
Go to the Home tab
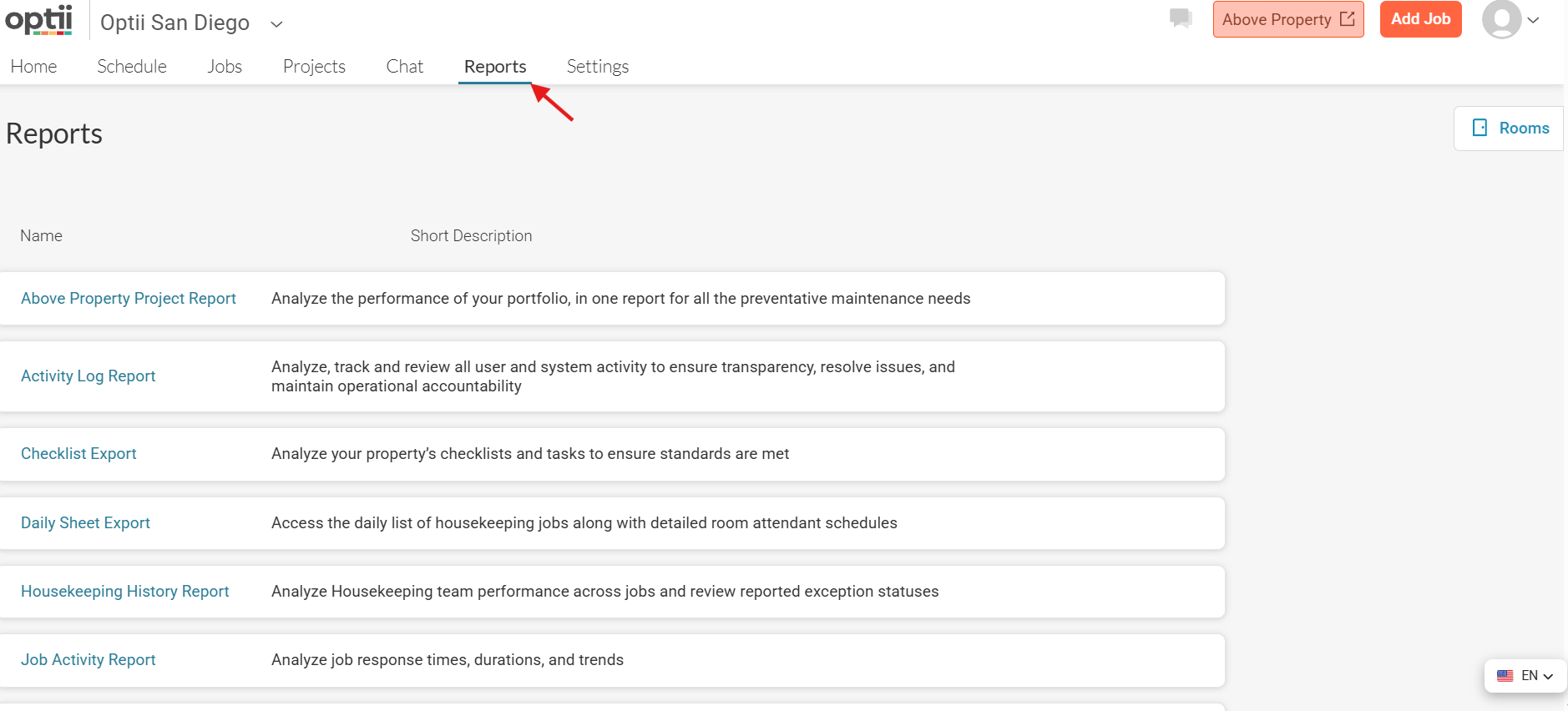click(33, 66)
